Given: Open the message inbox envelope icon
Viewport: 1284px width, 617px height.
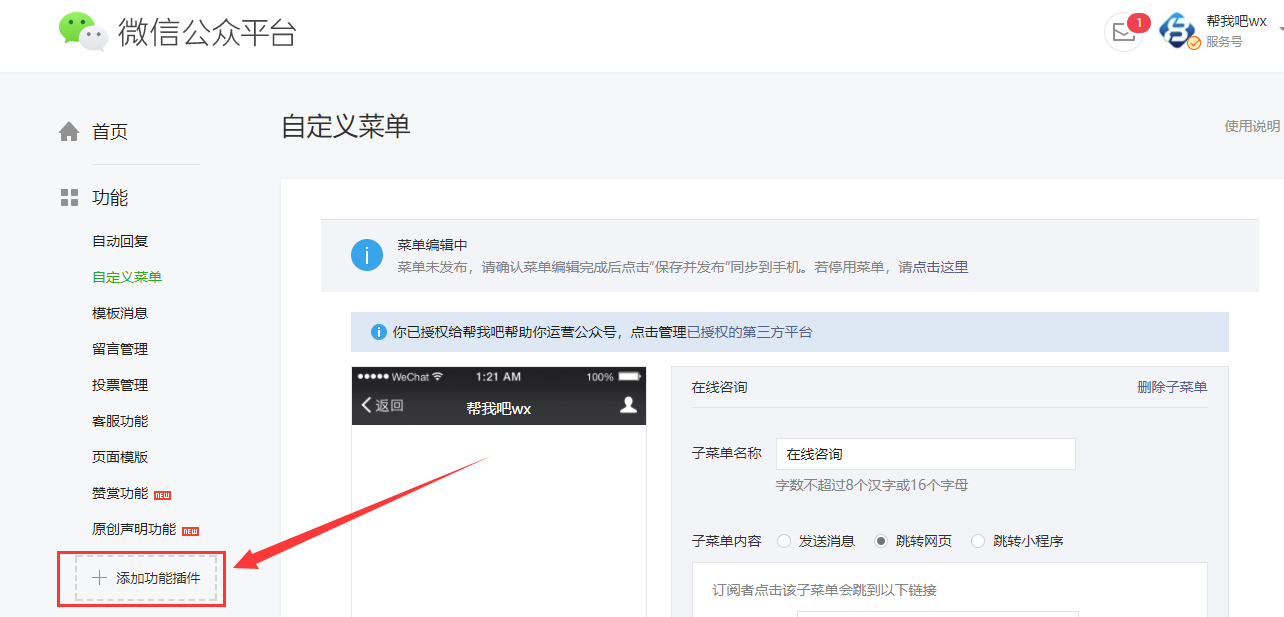Looking at the screenshot, I should tap(1123, 33).
